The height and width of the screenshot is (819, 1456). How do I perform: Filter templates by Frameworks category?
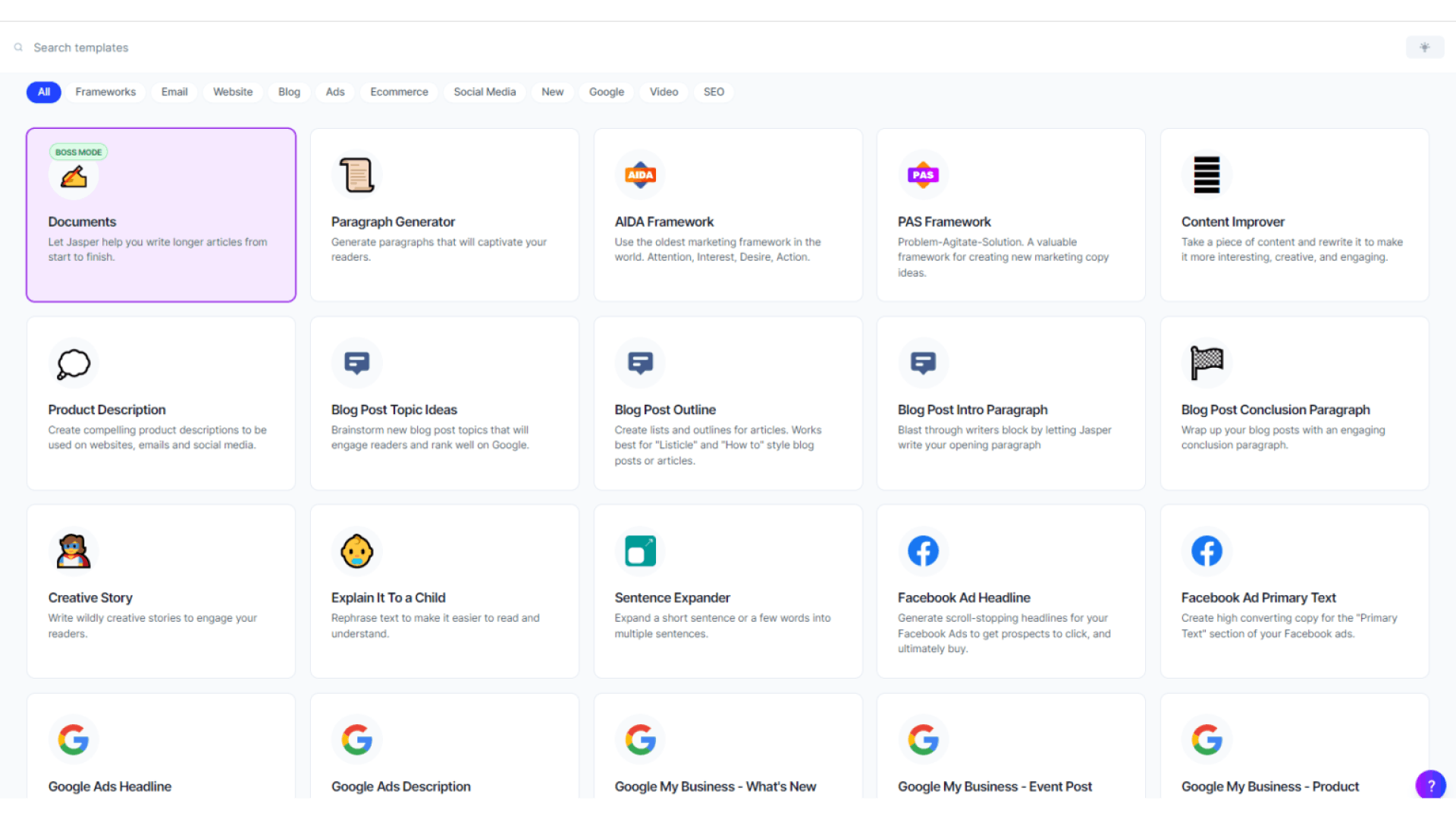coord(105,92)
